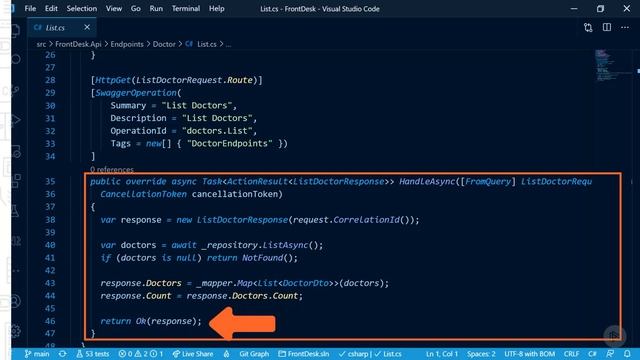The height and width of the screenshot is (360, 640).
Task: Start a Live Share session
Action: pos(193,354)
